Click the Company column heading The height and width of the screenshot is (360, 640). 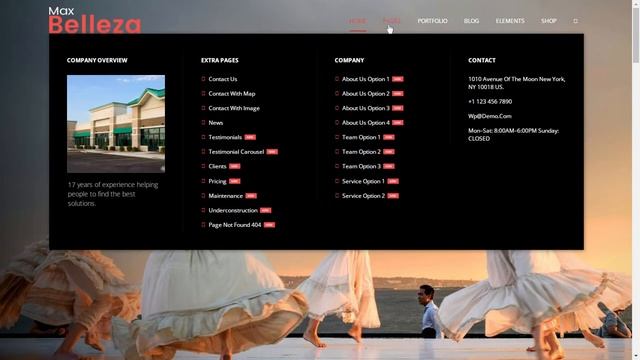pos(349,60)
